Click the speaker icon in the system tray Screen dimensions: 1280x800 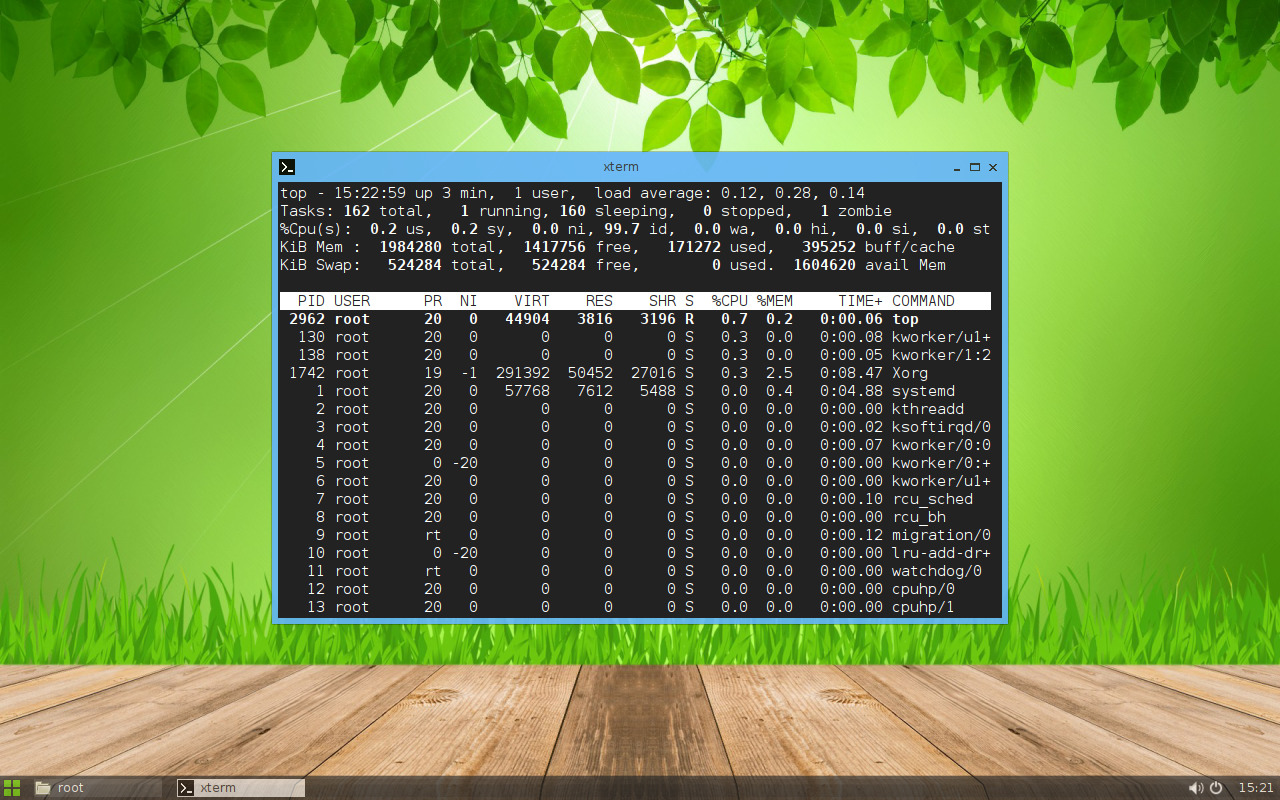(x=1196, y=787)
